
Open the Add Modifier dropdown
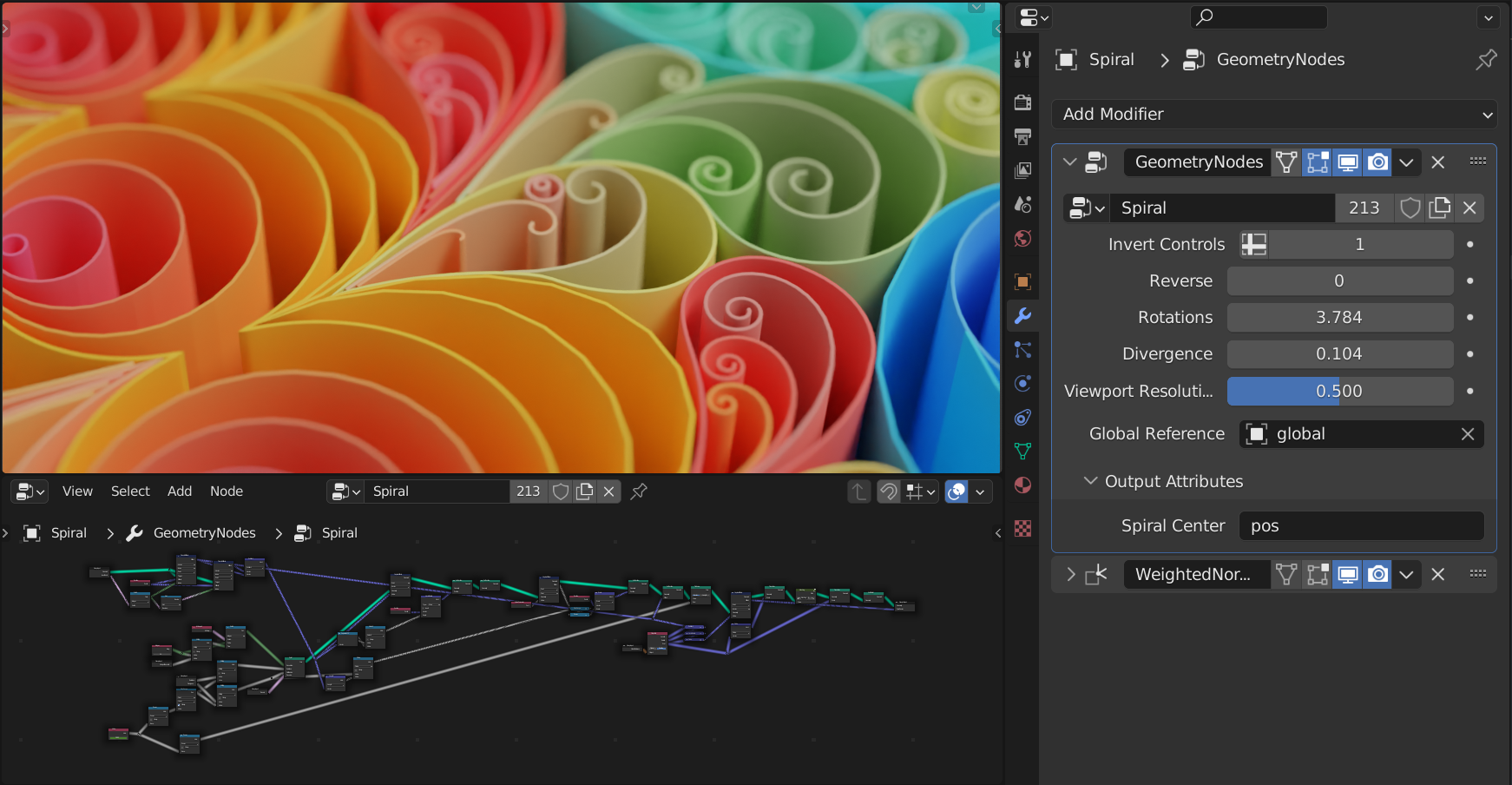click(1274, 114)
